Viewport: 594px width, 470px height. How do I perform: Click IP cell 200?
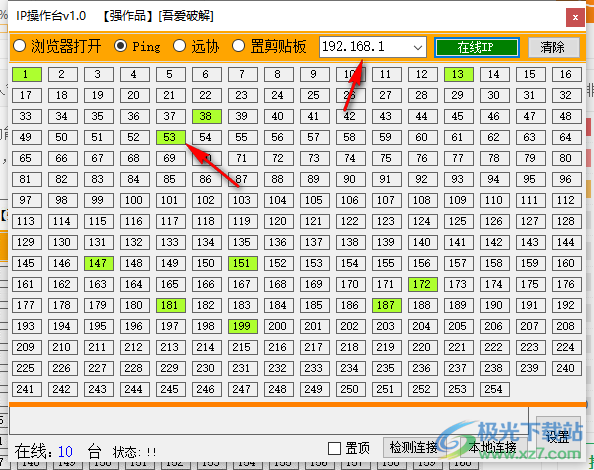[x=278, y=326]
